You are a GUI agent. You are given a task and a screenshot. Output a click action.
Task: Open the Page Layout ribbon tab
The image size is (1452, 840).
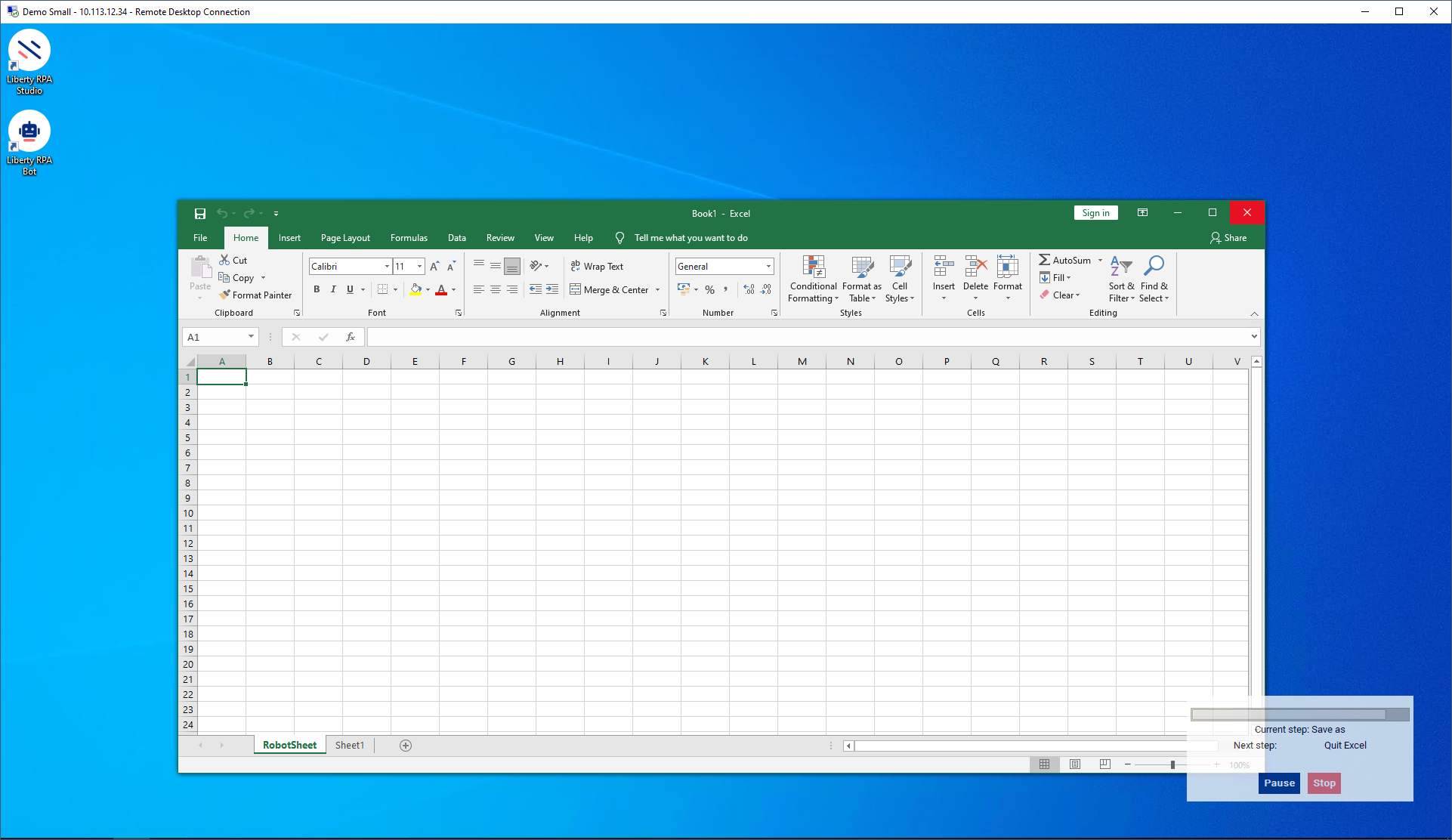pos(345,238)
